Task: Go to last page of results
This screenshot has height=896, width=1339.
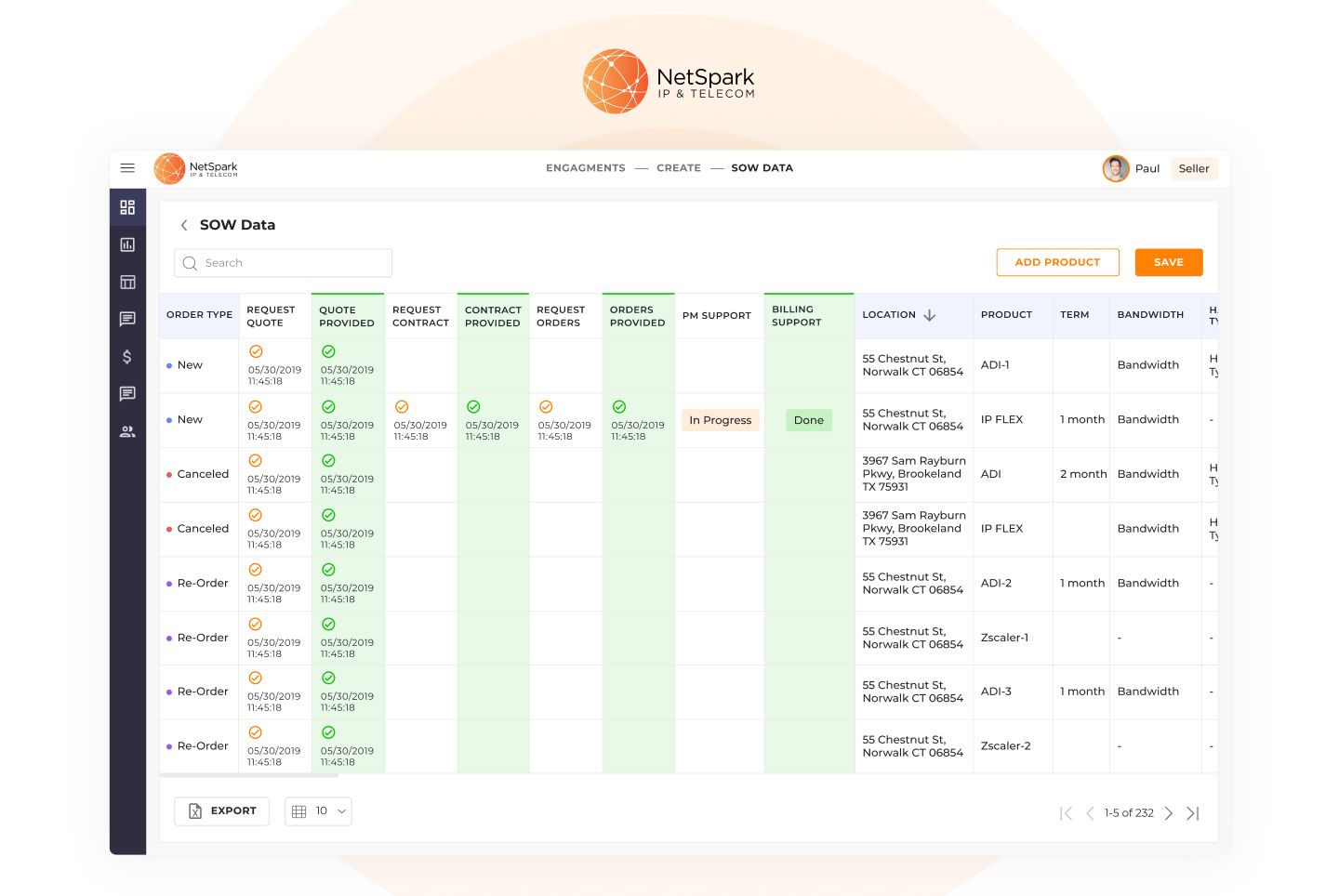Action: (x=1193, y=813)
